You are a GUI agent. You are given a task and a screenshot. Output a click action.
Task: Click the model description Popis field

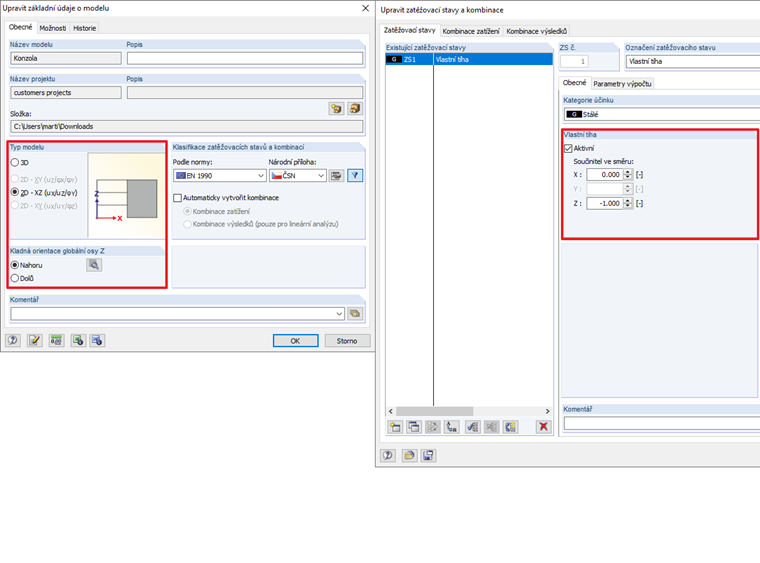coord(245,58)
